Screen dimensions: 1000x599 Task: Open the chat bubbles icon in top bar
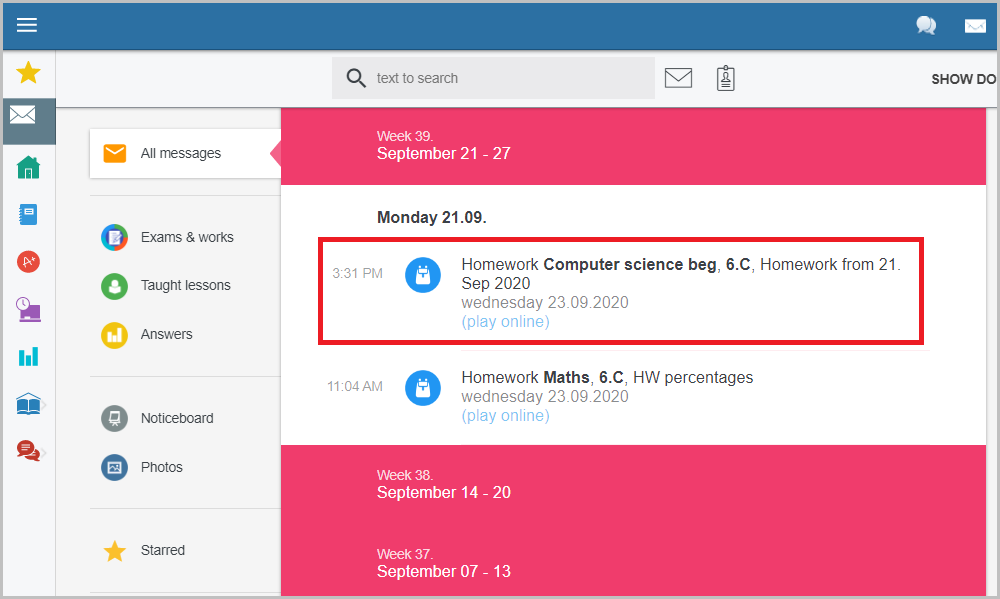click(926, 26)
